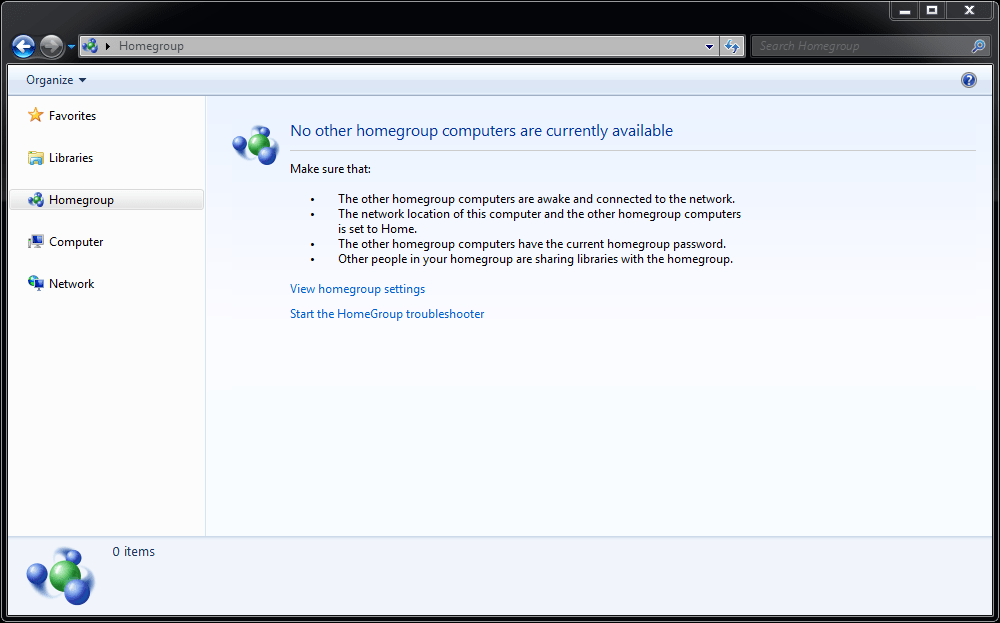Click the forward navigation button
Viewport: 1000px width, 623px height.
coord(50,45)
